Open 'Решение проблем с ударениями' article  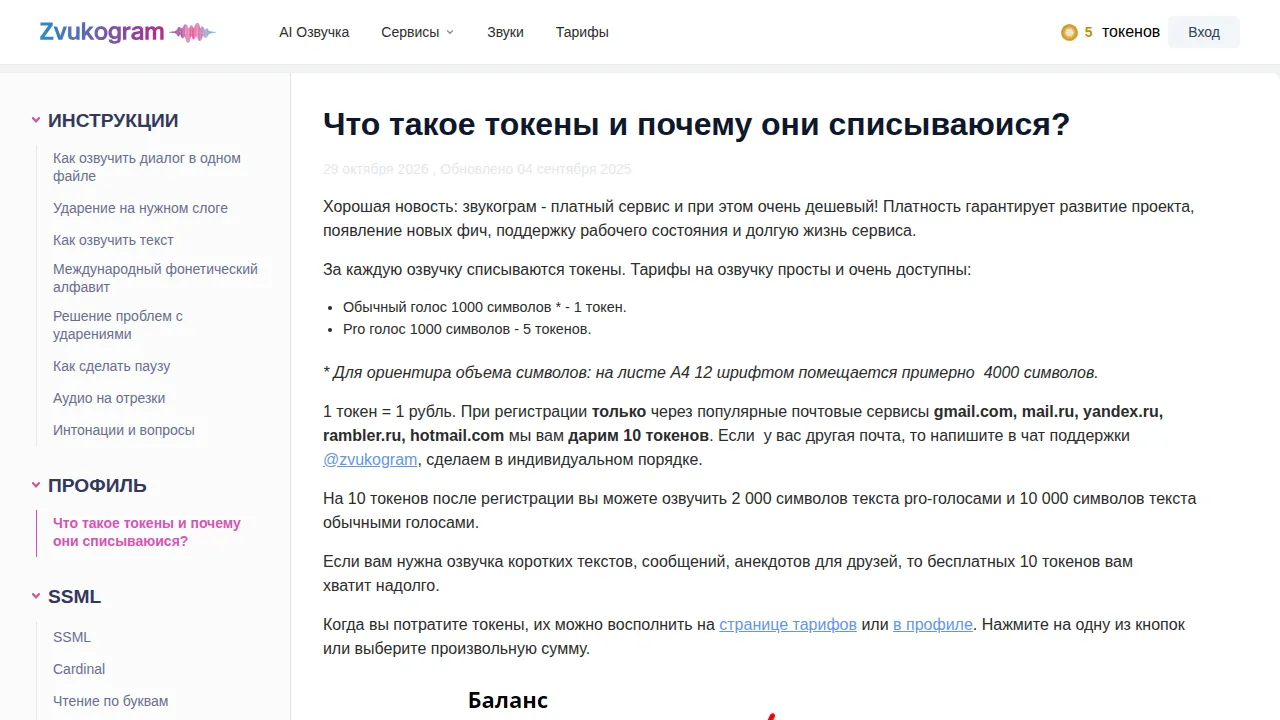pyautogui.click(x=118, y=325)
